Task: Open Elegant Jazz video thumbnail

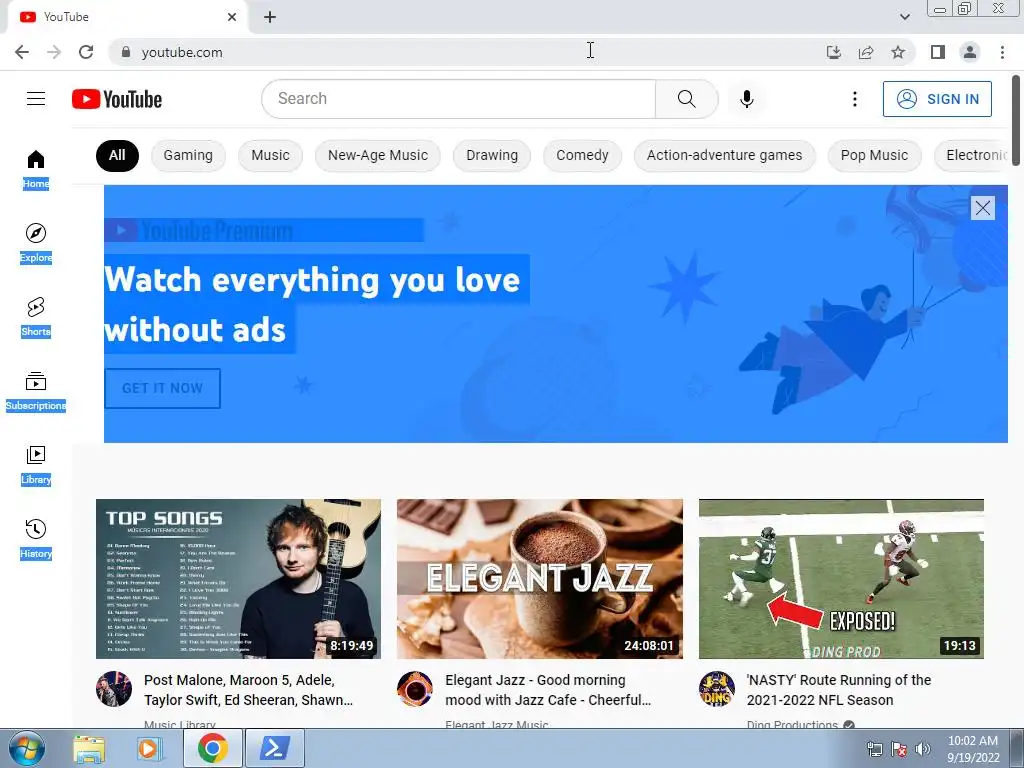Action: (539, 579)
